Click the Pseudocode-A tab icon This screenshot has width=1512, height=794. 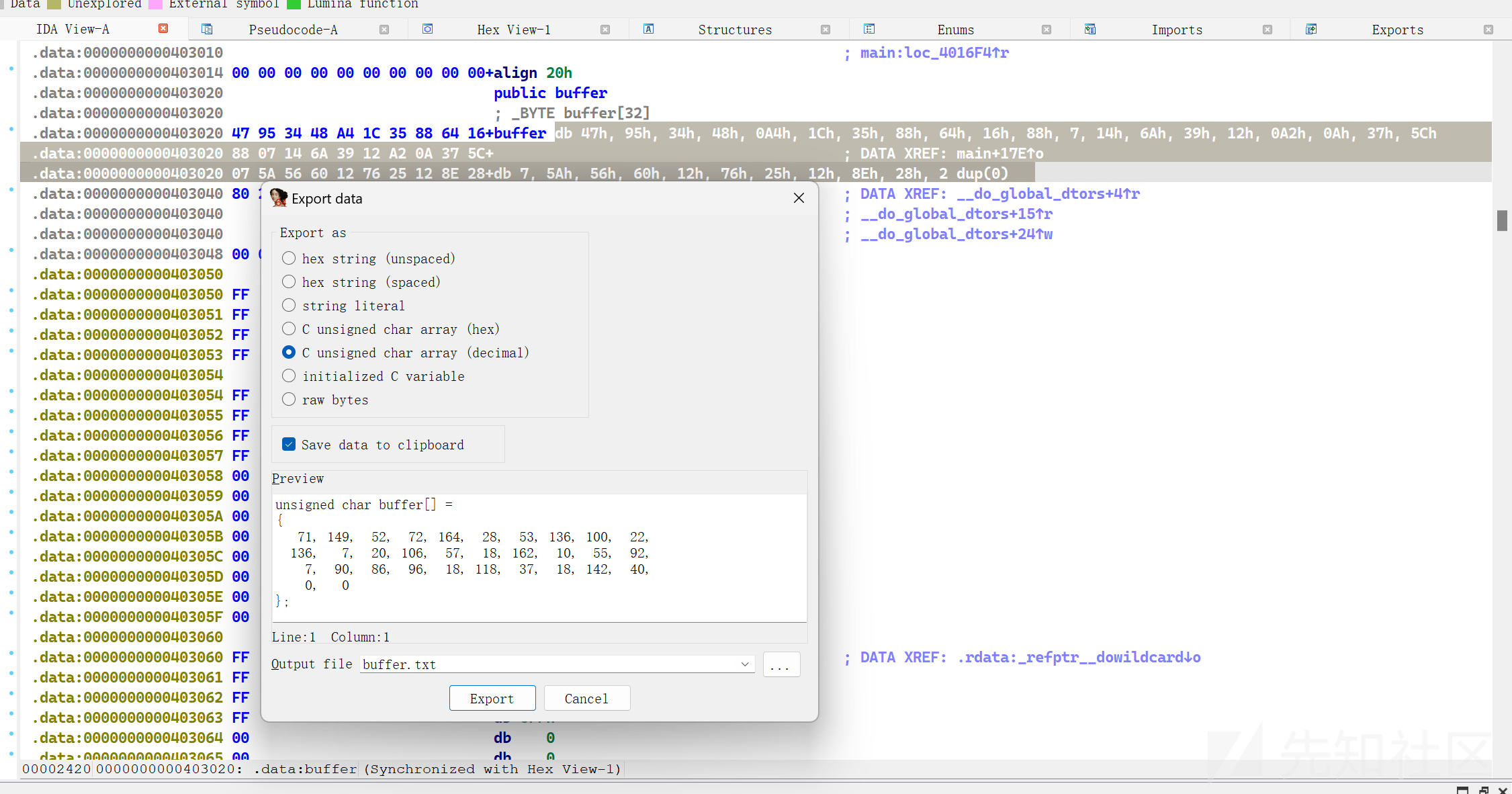(x=207, y=29)
